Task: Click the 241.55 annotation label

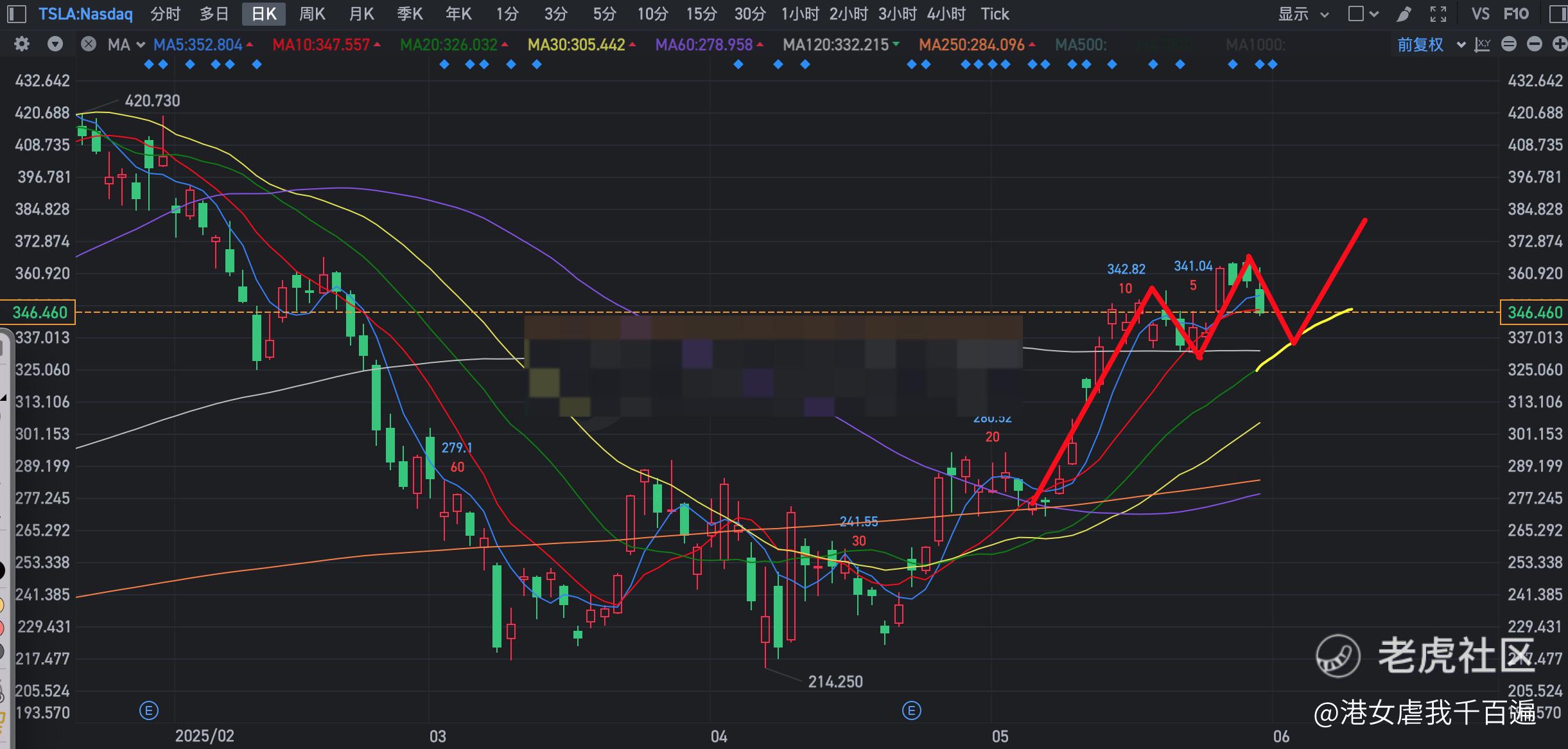Action: click(858, 522)
